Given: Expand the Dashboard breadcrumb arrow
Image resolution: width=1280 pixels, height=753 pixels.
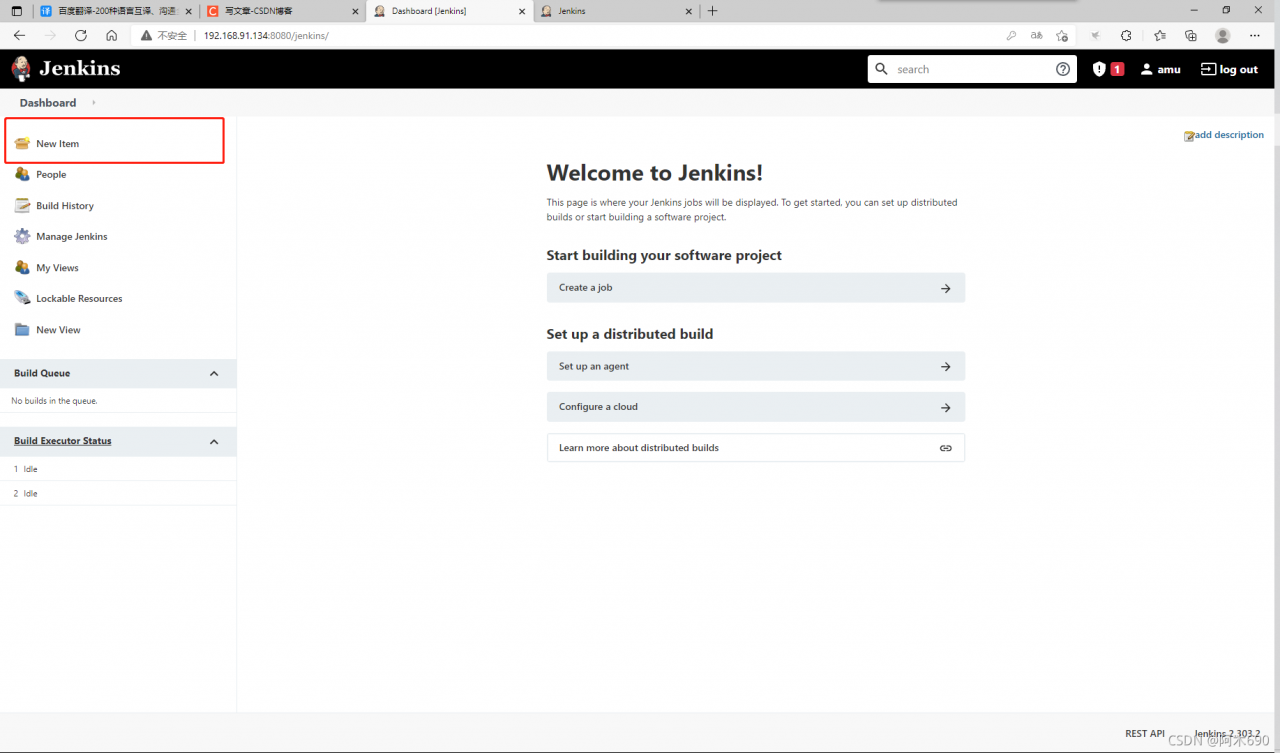Looking at the screenshot, I should (94, 103).
